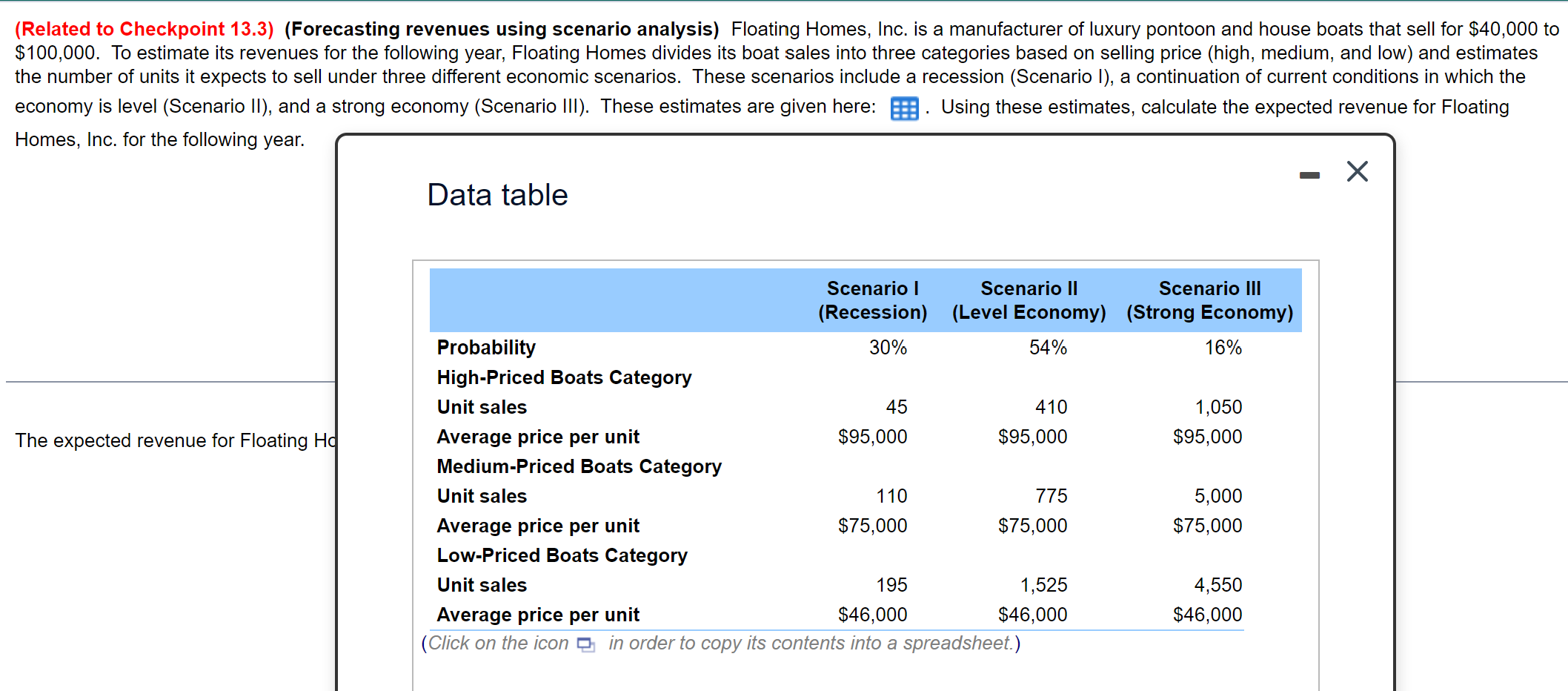Close the Data table popup

(1357, 172)
